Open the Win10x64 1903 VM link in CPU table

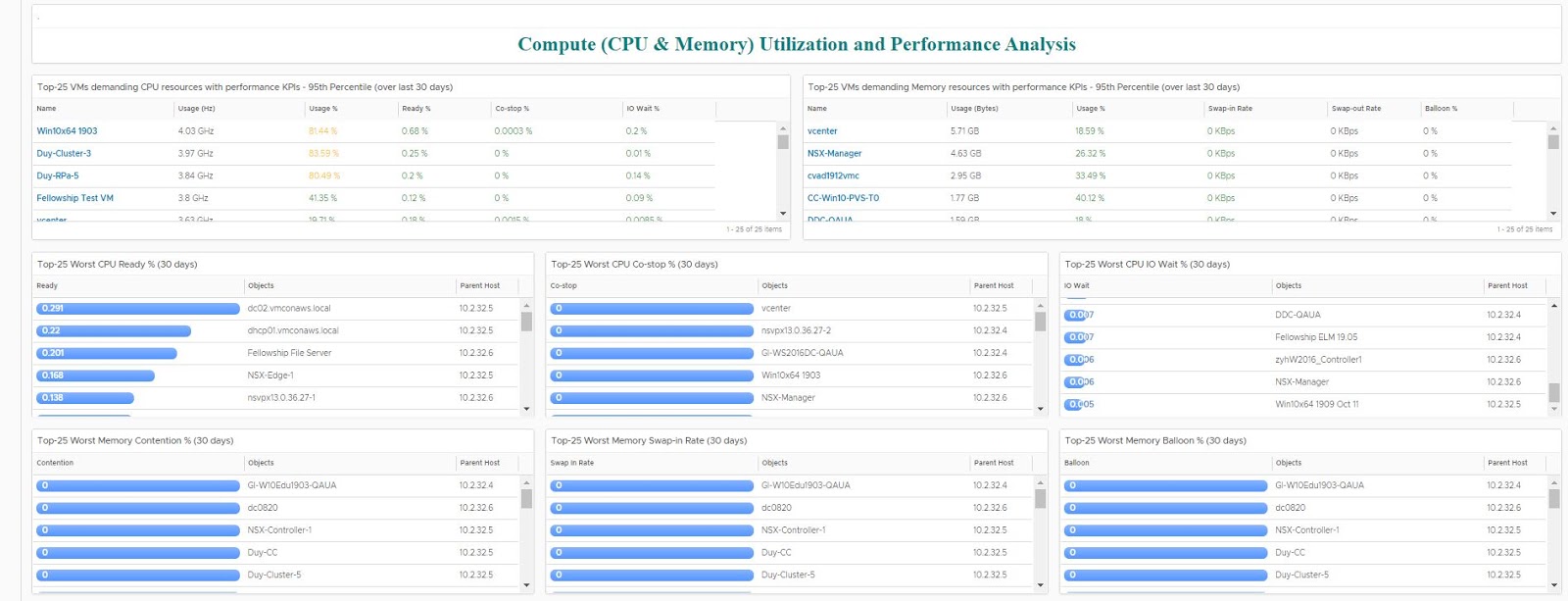67,131
